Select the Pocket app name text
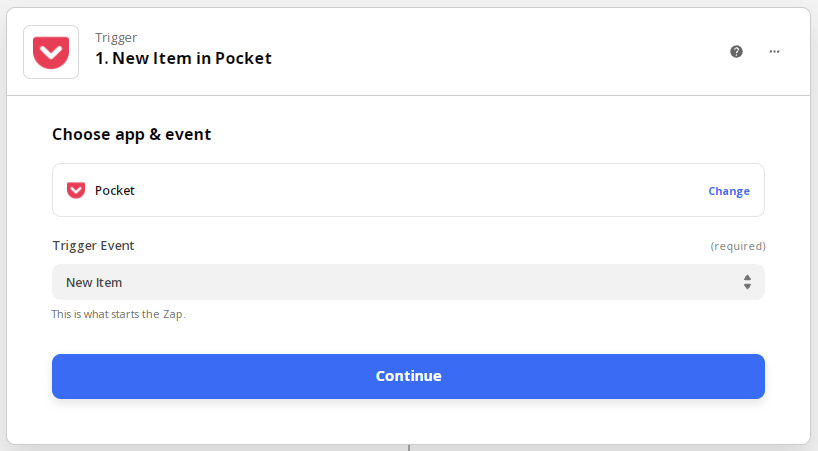 point(114,191)
